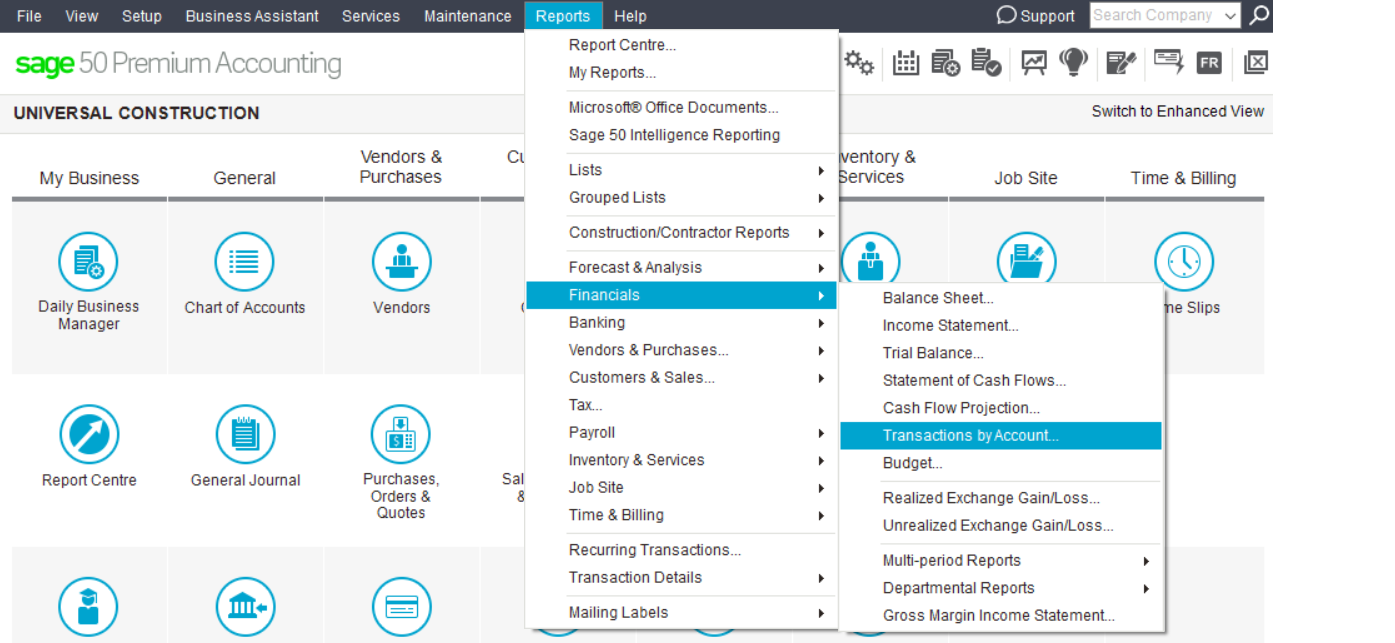The height and width of the screenshot is (643, 1395).
Task: Open the Report Centre home icon
Action: (89, 435)
